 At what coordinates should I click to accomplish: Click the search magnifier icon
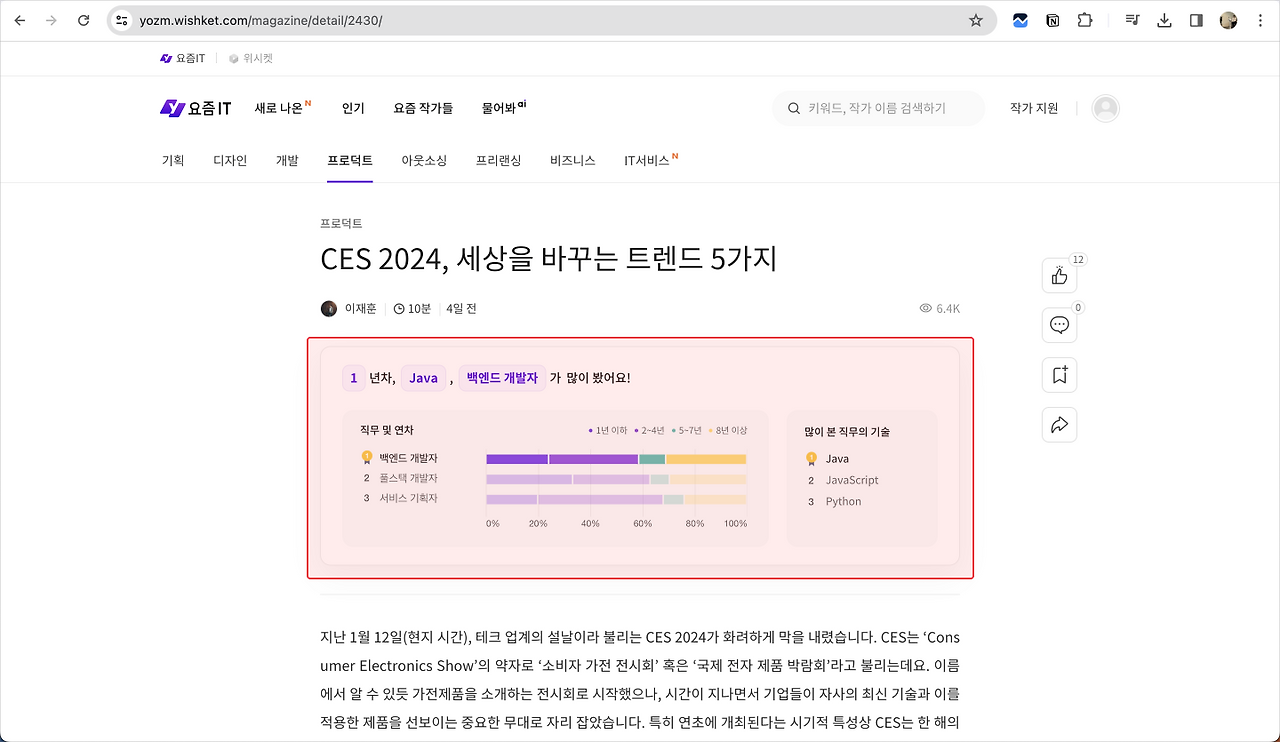[x=794, y=108]
